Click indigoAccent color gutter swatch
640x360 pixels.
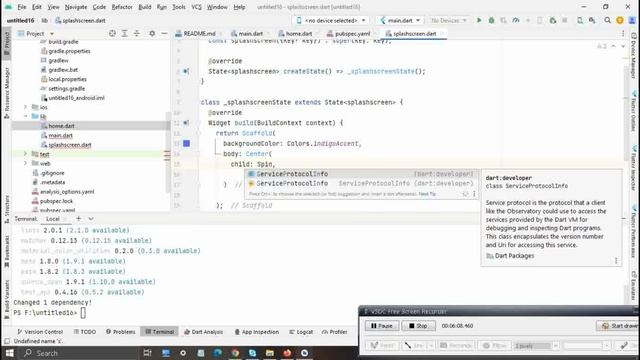187,143
